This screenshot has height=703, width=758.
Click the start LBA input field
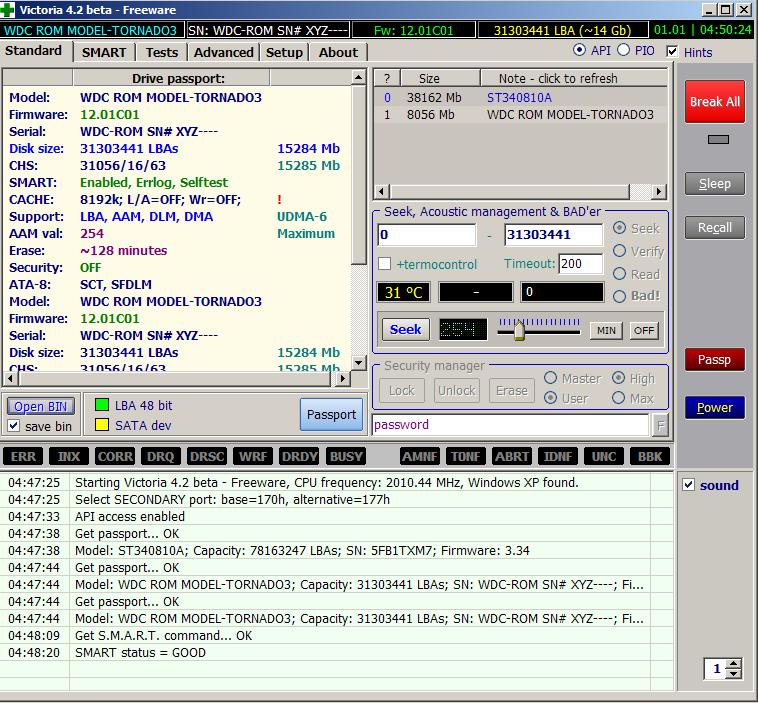(426, 235)
